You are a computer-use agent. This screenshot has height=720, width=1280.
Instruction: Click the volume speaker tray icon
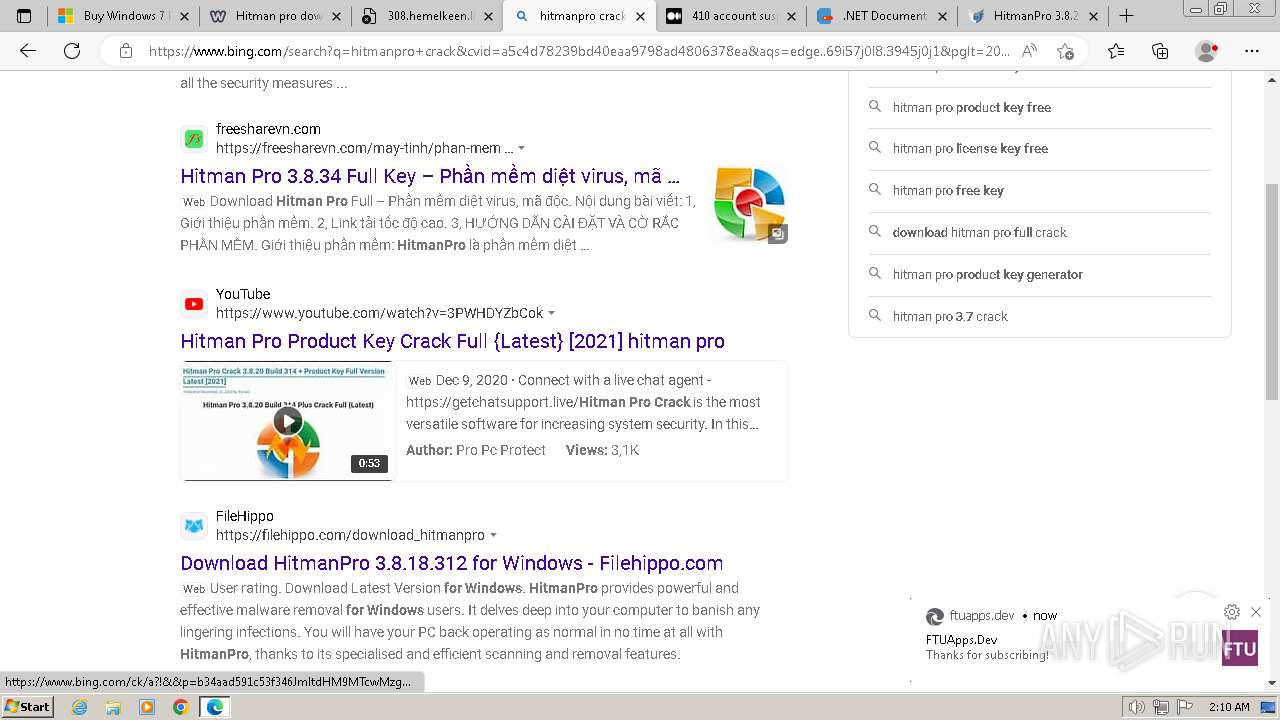coord(1137,707)
